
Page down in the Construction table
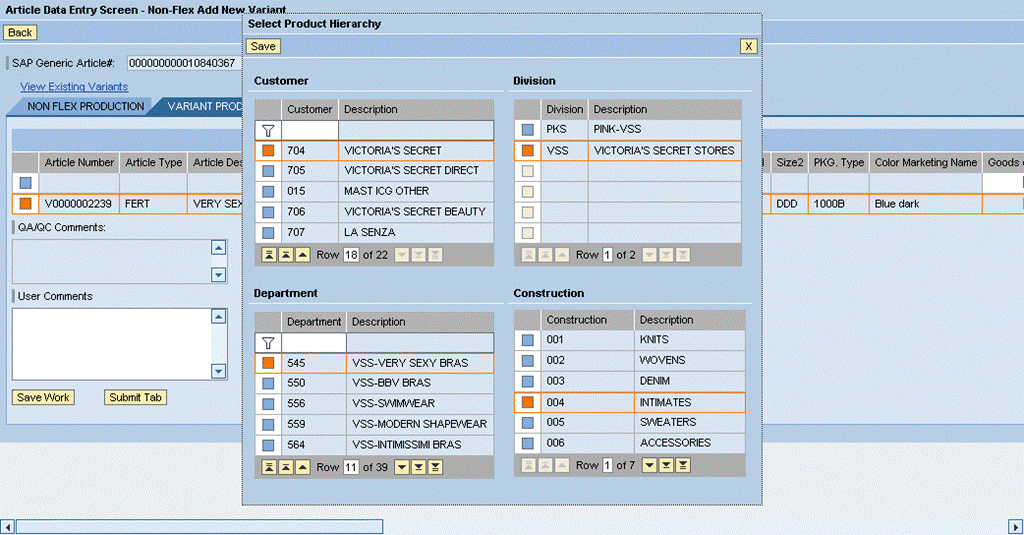click(x=666, y=465)
